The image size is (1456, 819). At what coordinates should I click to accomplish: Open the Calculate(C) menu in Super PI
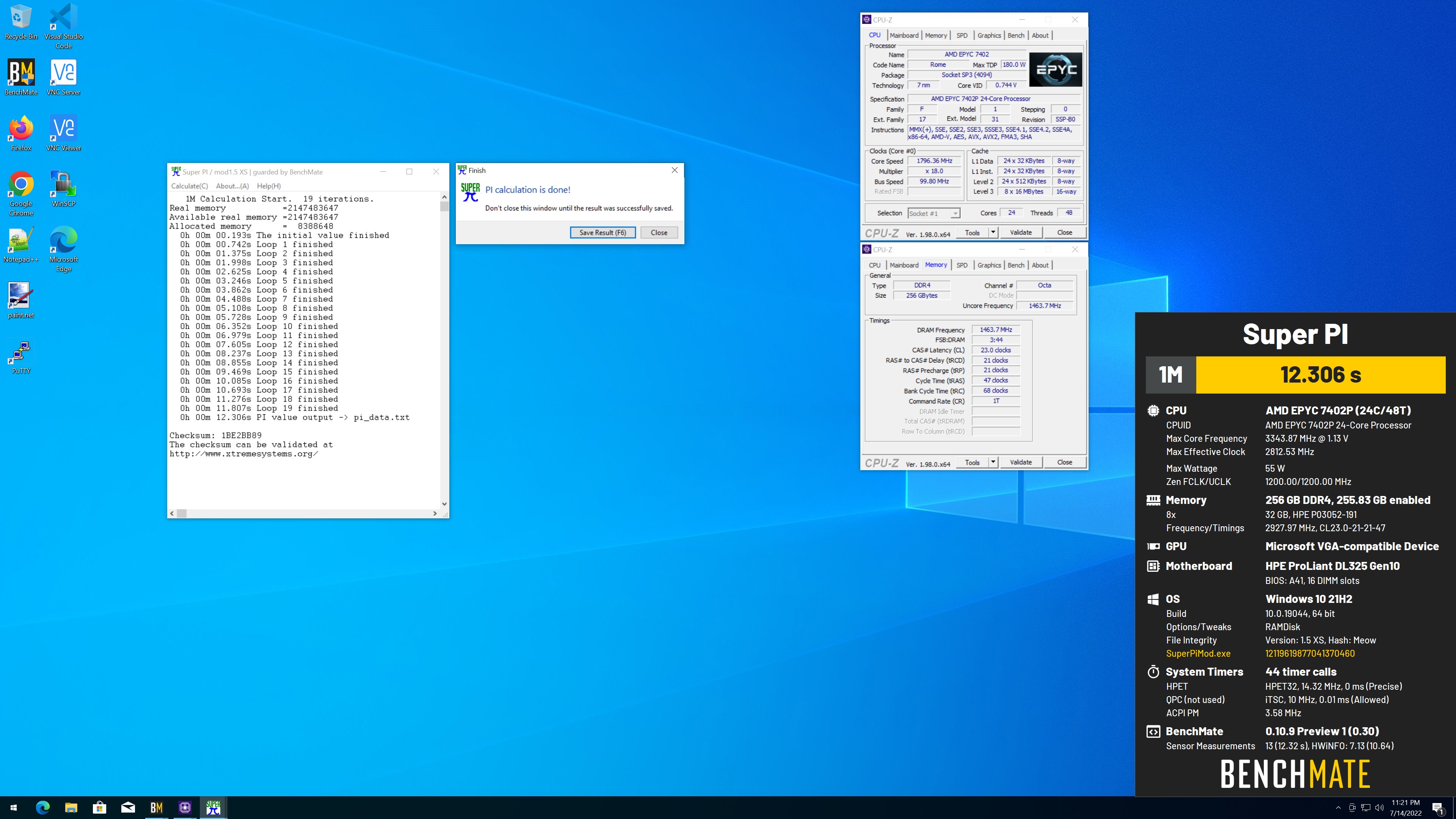(x=189, y=186)
